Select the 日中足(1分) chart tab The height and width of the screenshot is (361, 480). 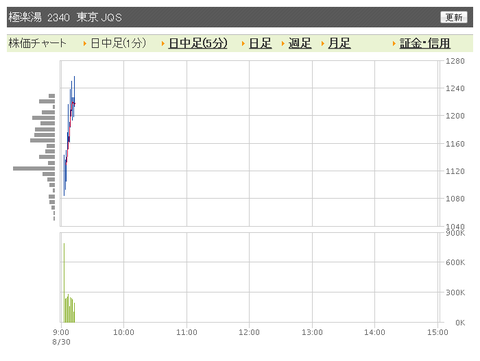pyautogui.click(x=118, y=43)
